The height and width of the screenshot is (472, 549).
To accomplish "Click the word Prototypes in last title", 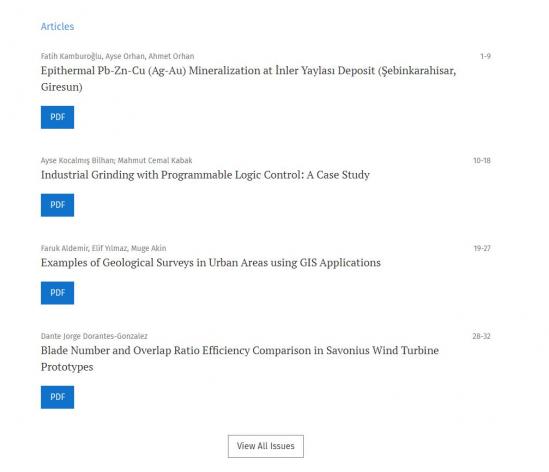I will click(x=67, y=367).
